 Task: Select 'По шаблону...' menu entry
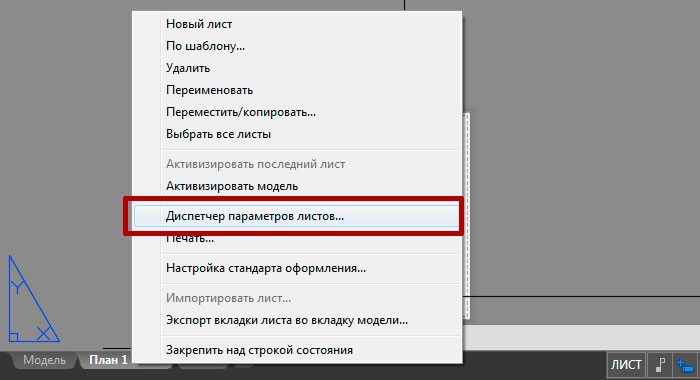point(297,46)
